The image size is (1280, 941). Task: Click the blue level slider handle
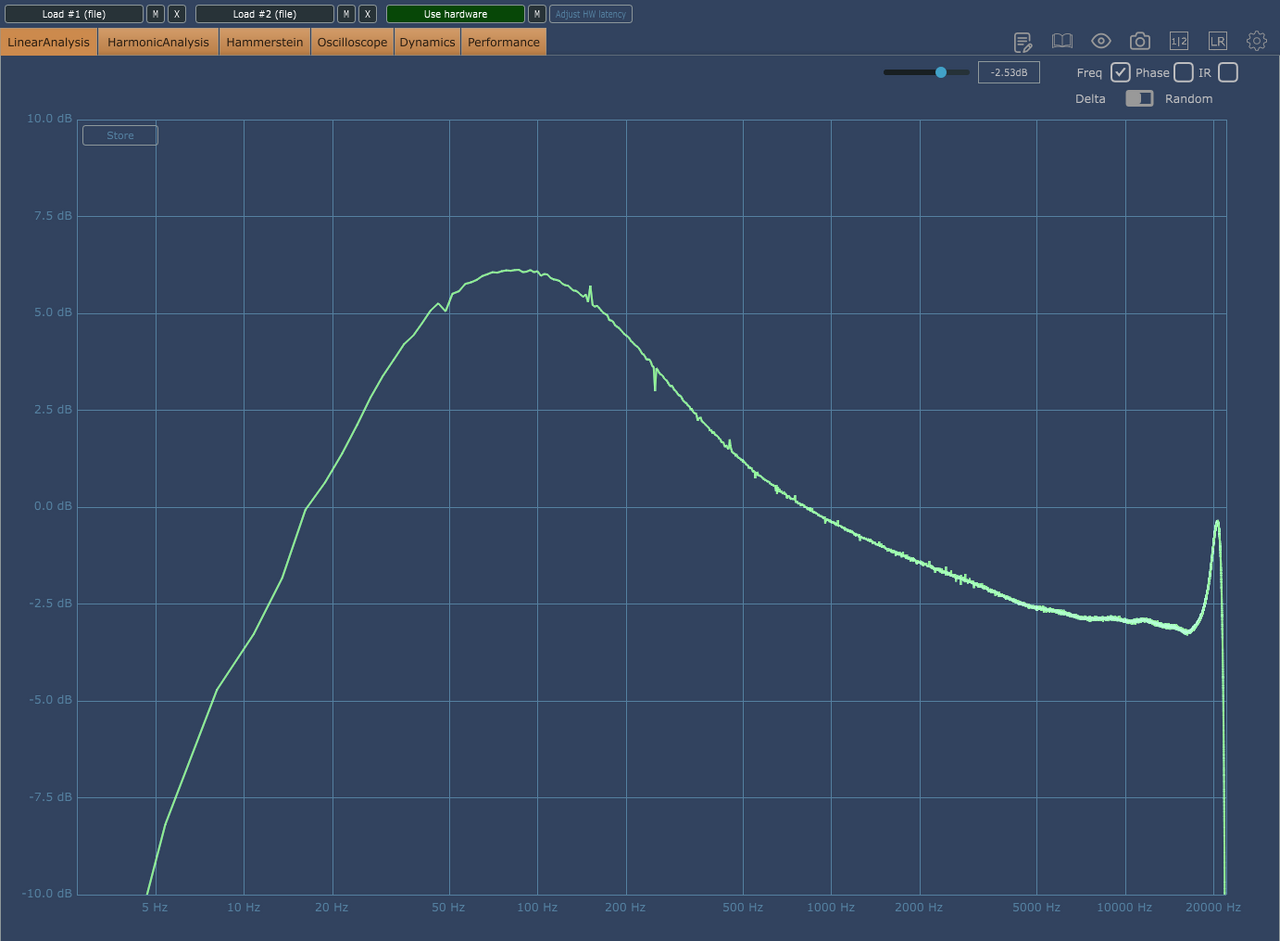941,72
